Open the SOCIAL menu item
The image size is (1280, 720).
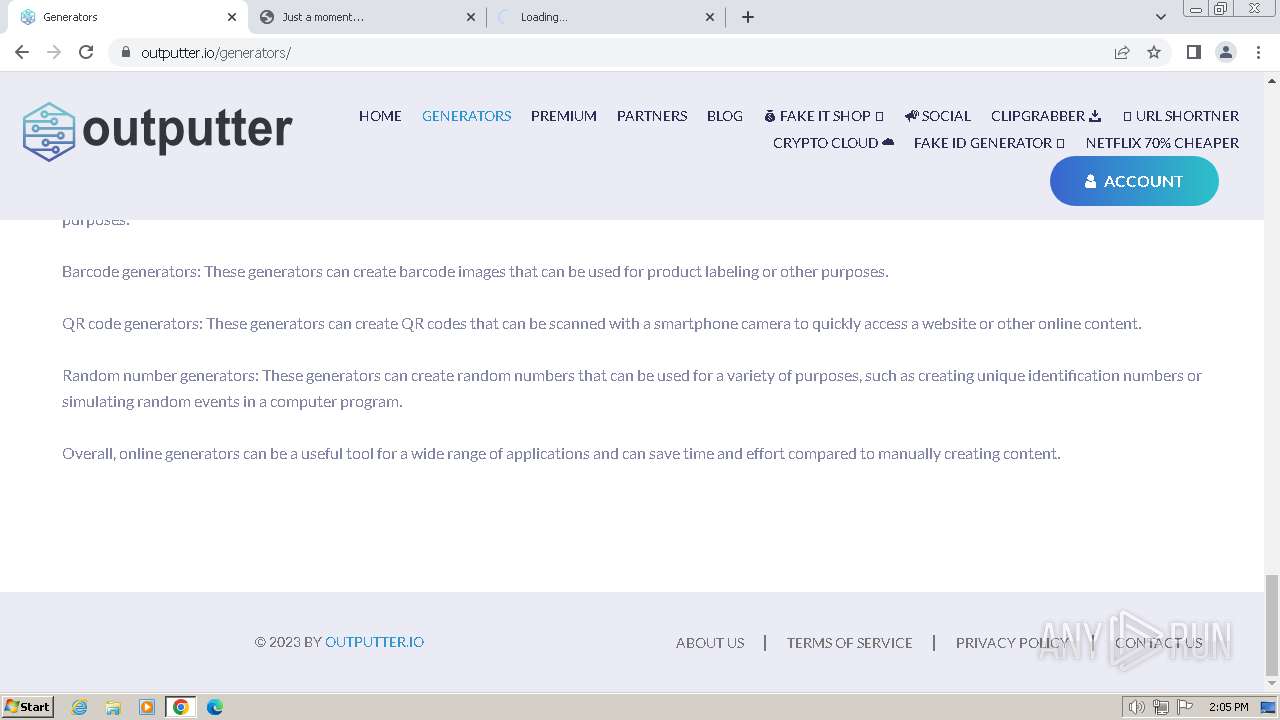pos(938,116)
